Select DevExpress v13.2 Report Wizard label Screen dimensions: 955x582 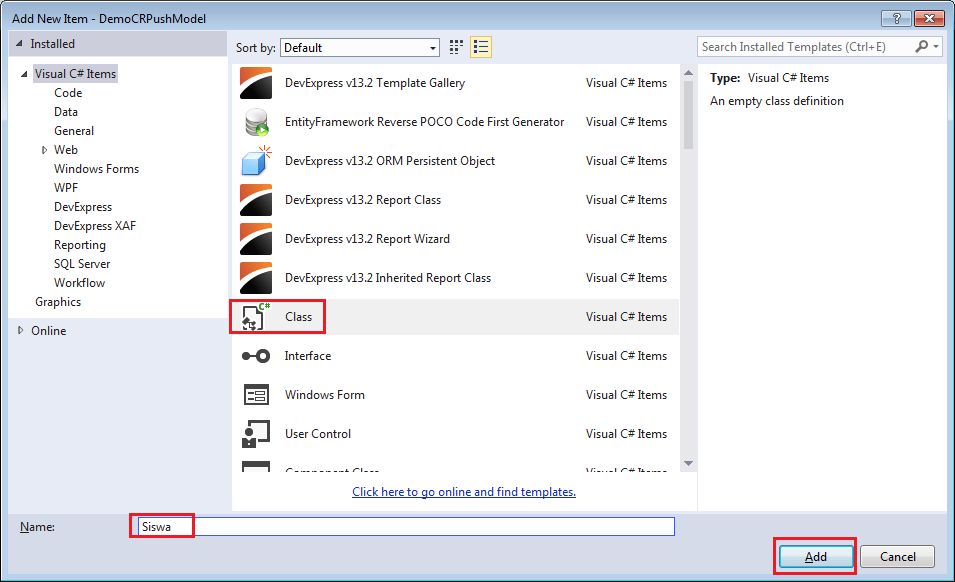tap(367, 239)
